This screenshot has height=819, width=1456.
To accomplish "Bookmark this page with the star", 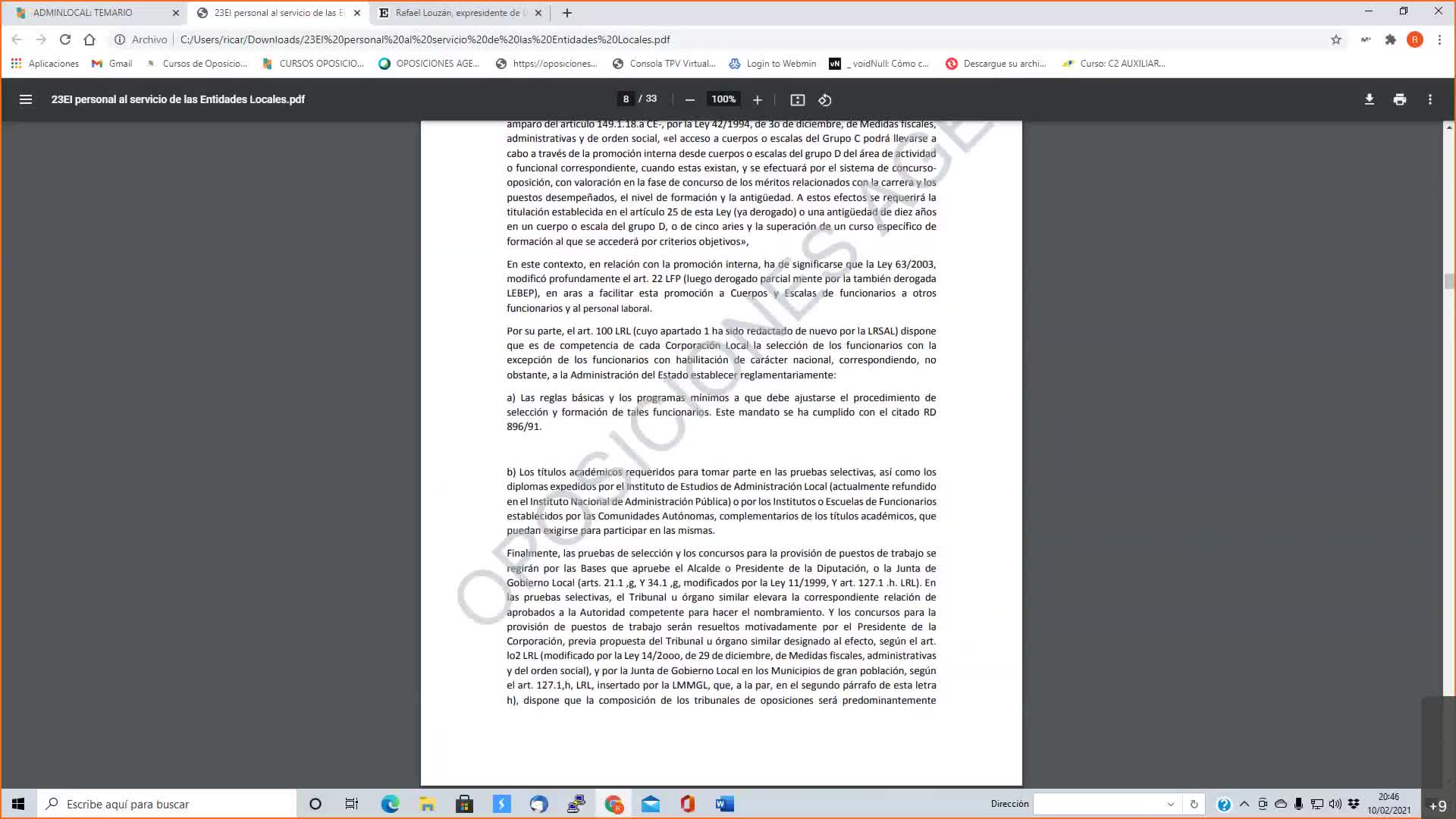I will pos(1336,39).
